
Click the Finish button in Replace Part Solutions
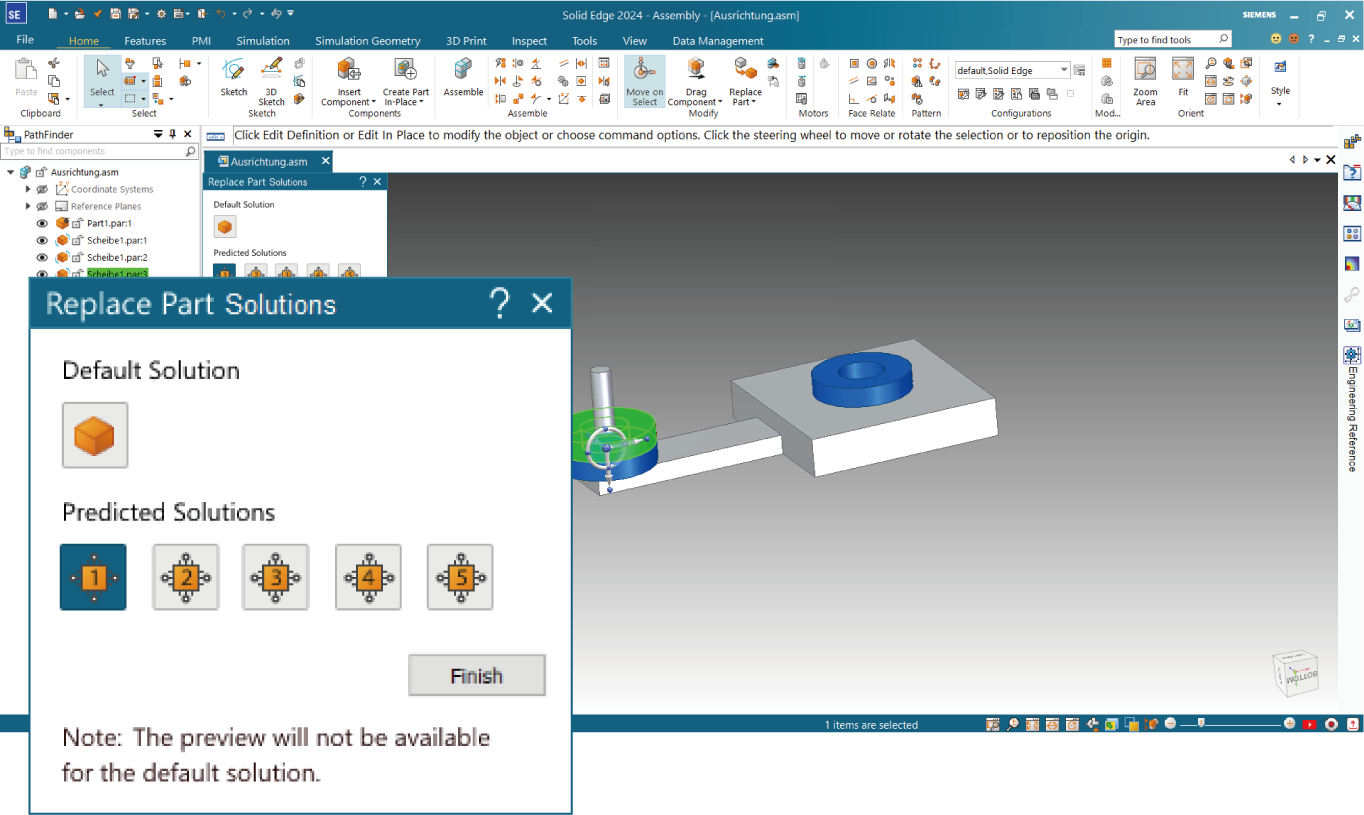(477, 676)
